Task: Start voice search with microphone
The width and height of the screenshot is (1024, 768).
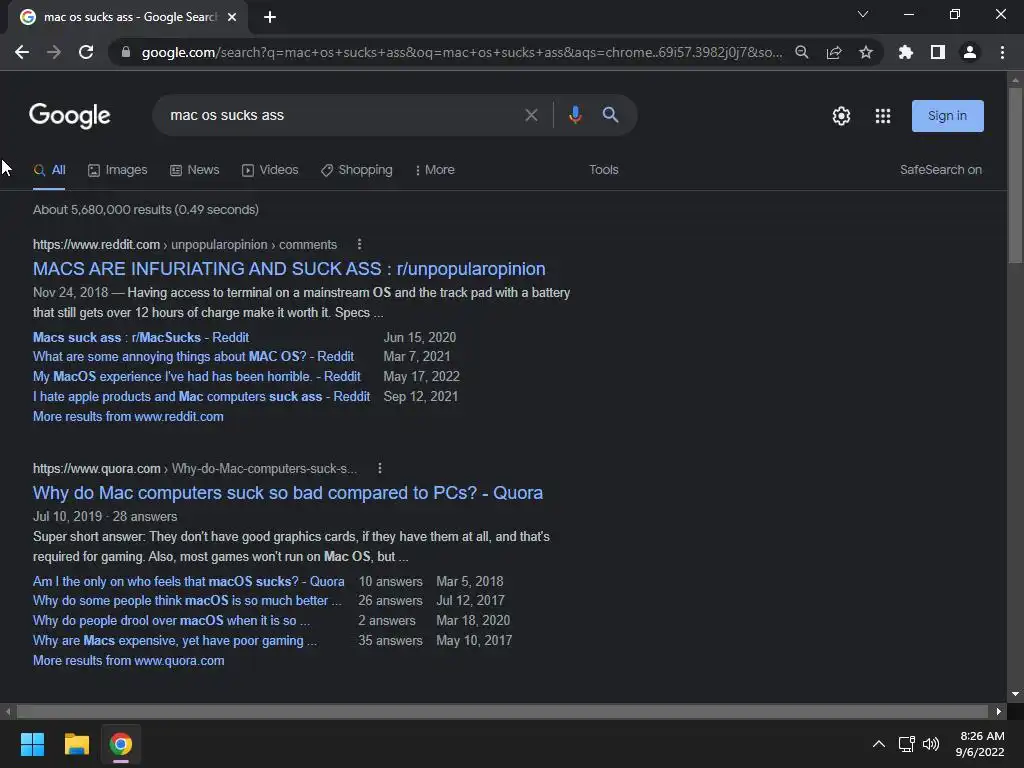Action: [575, 115]
